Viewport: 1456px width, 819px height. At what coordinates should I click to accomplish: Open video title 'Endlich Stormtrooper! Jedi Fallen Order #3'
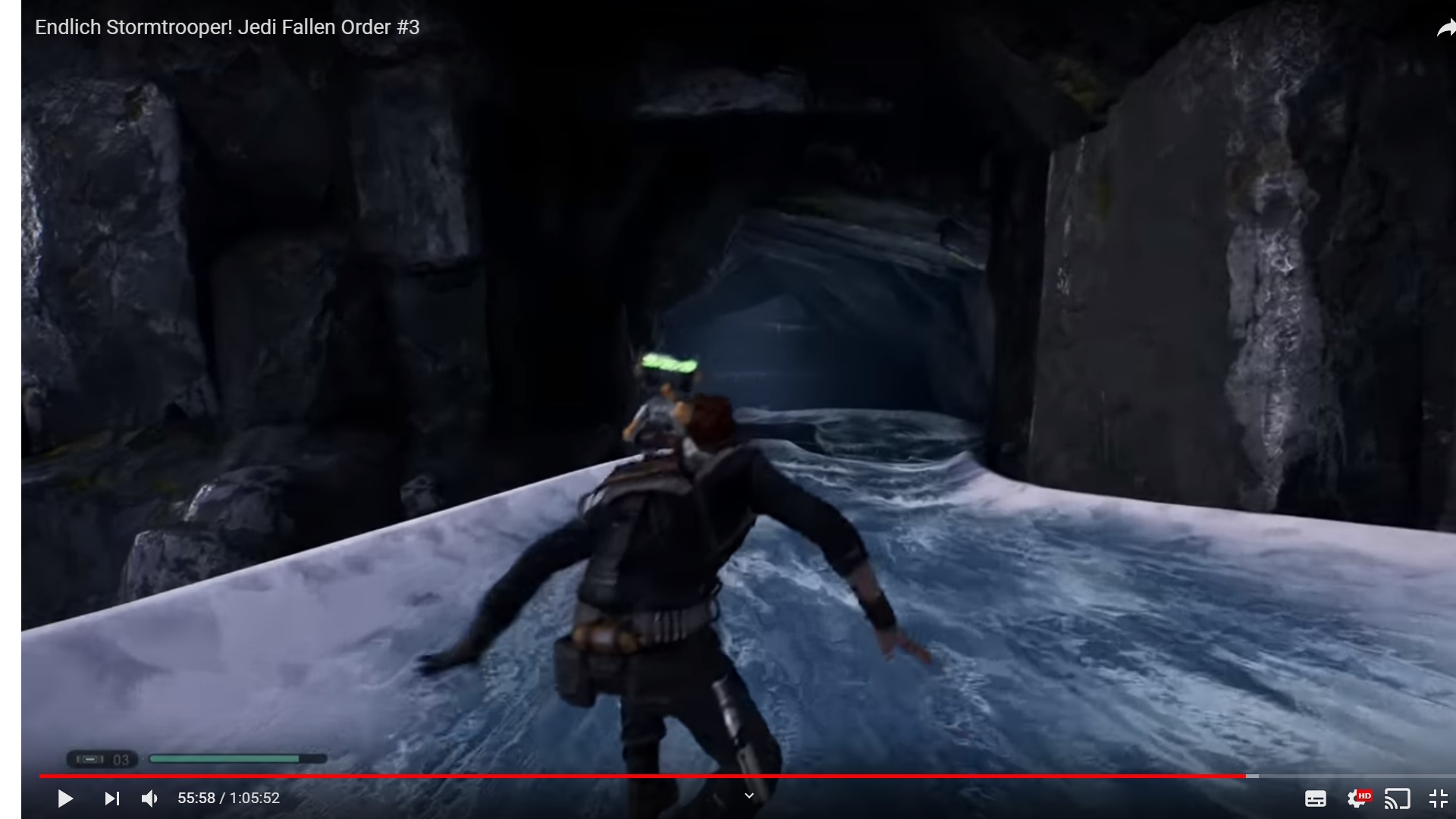227,27
